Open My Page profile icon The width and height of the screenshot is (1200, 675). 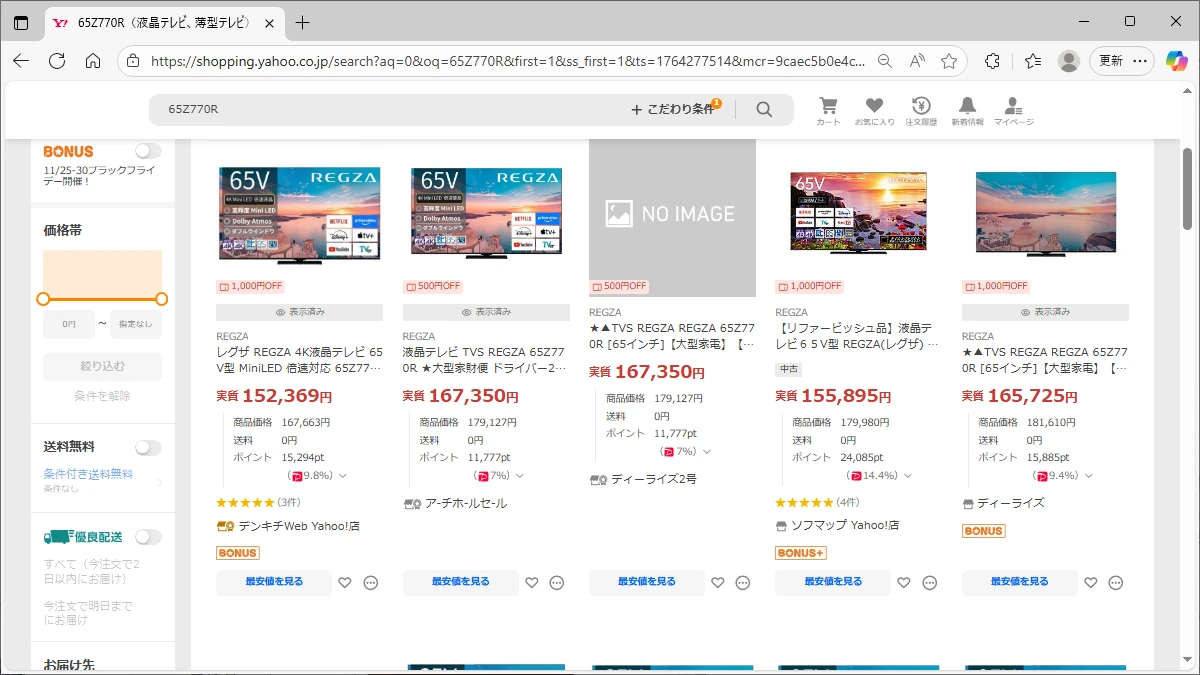[x=1013, y=107]
